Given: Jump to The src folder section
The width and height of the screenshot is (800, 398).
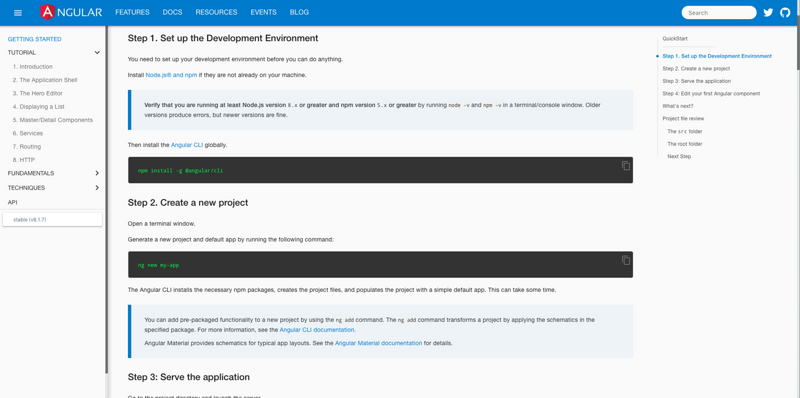Looking at the screenshot, I should click(x=685, y=132).
